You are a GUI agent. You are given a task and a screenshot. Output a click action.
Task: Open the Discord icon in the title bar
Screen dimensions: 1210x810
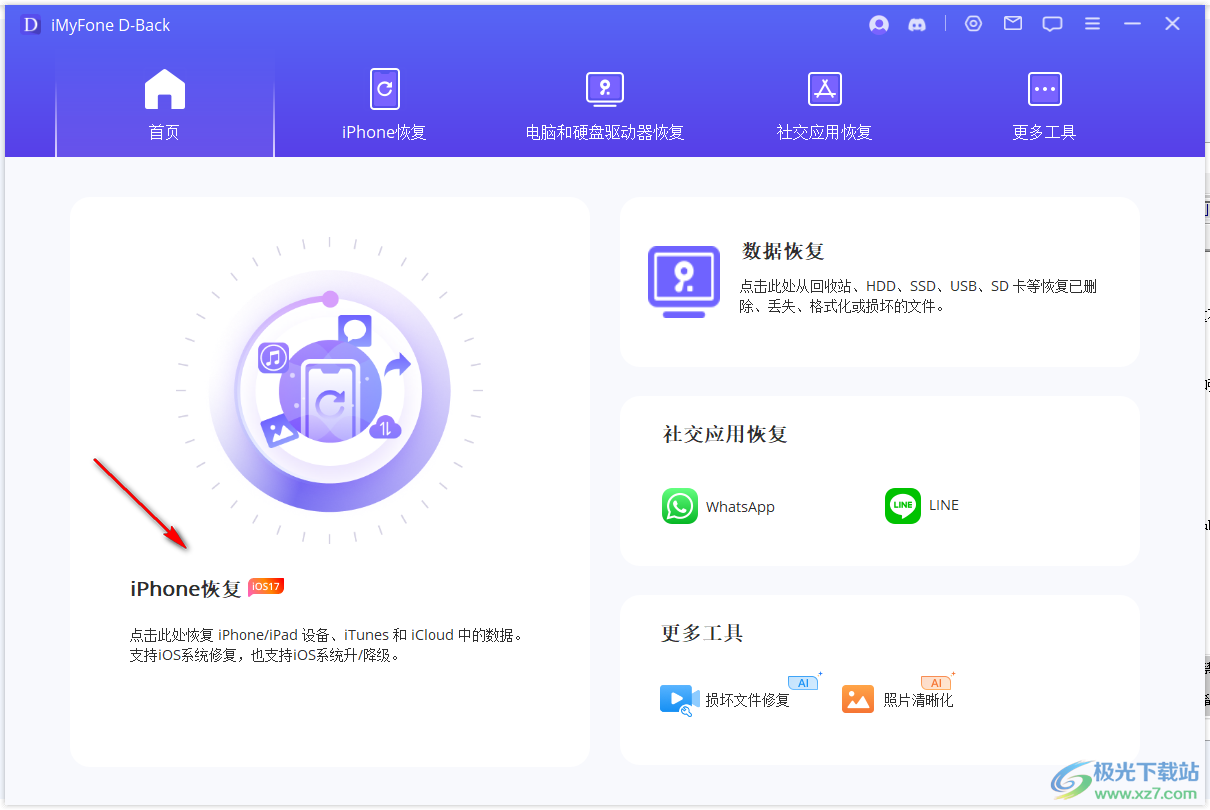(917, 23)
